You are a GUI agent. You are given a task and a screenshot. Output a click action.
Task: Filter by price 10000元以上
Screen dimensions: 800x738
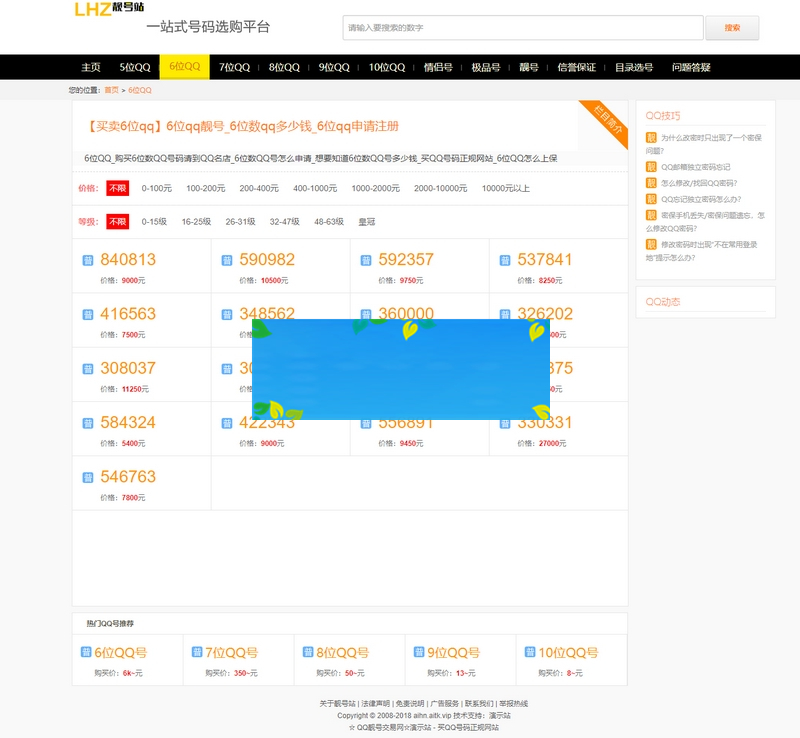[505, 188]
